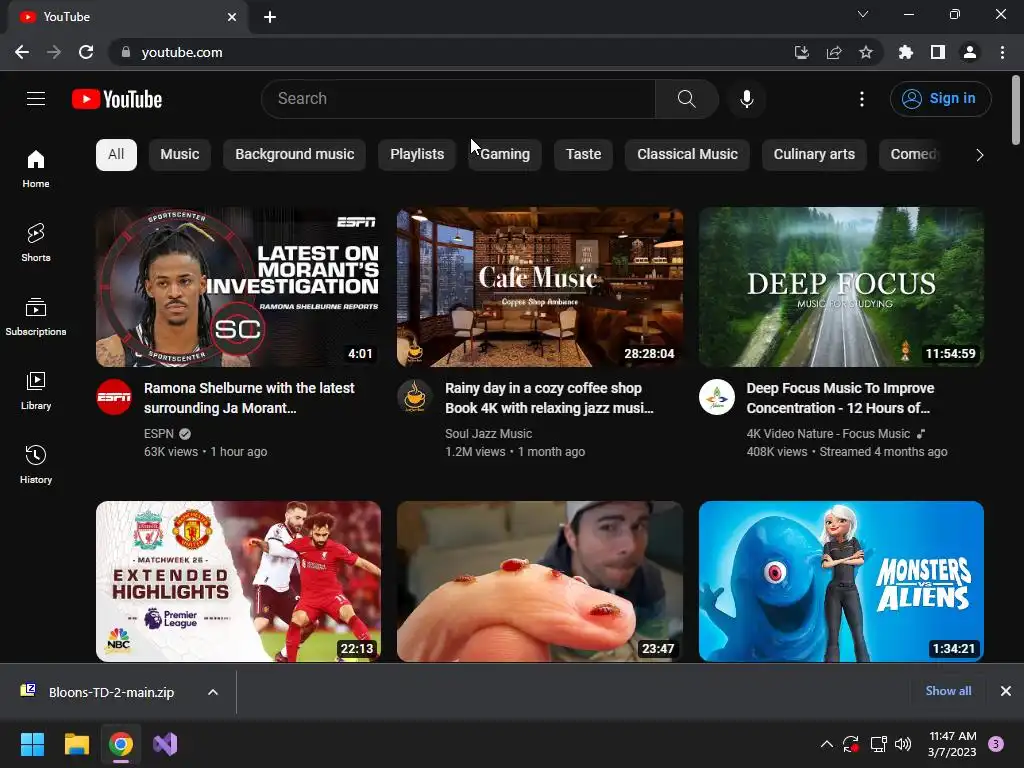Open the Monsters vs Aliens thumbnail

pos(841,581)
